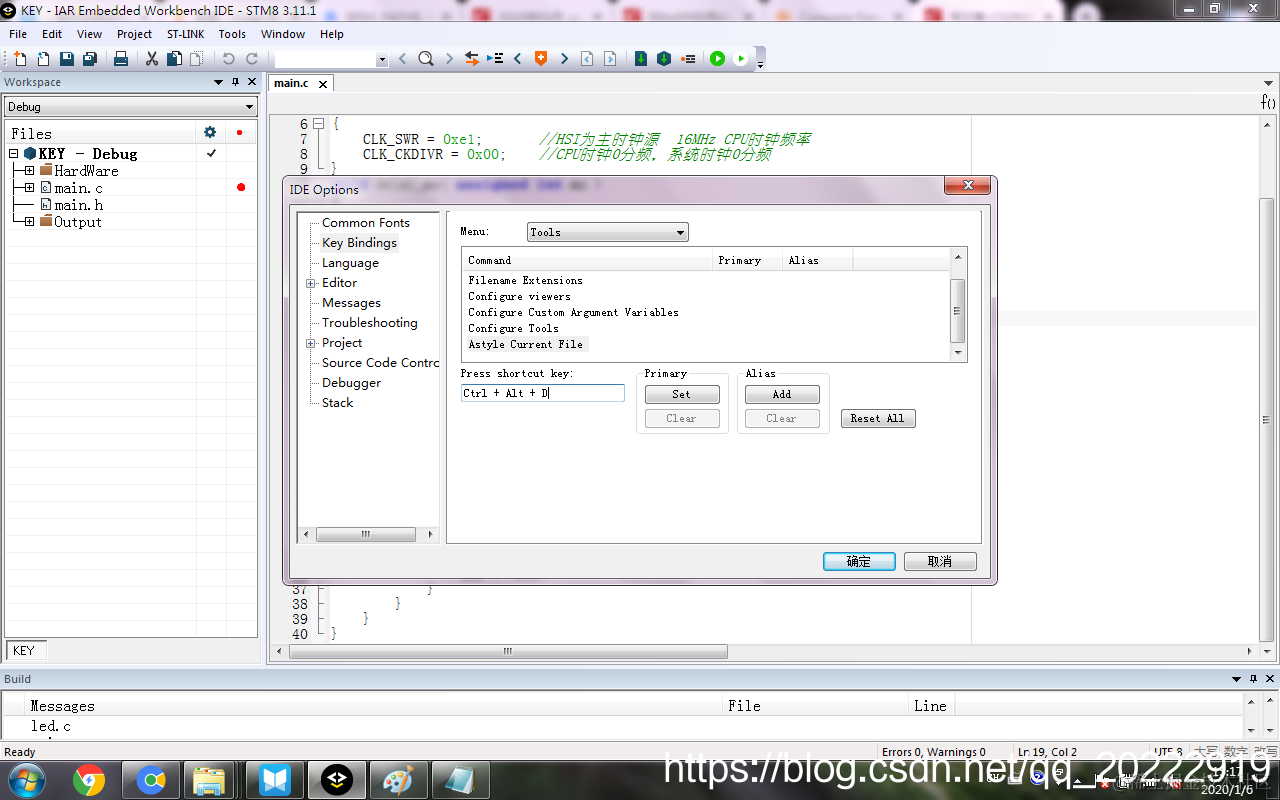1280x800 pixels.
Task: Click the Alias Add button
Action: click(x=782, y=394)
